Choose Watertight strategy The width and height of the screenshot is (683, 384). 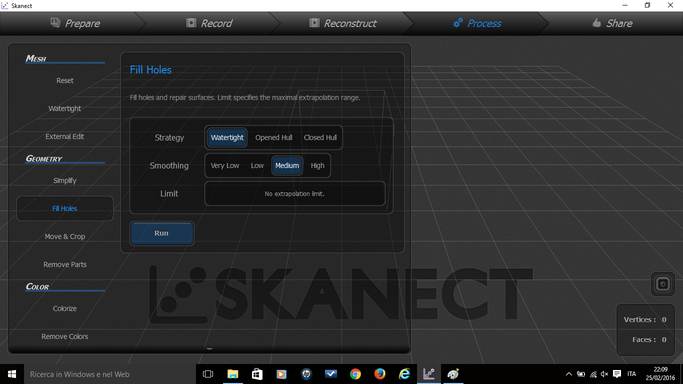[227, 138]
